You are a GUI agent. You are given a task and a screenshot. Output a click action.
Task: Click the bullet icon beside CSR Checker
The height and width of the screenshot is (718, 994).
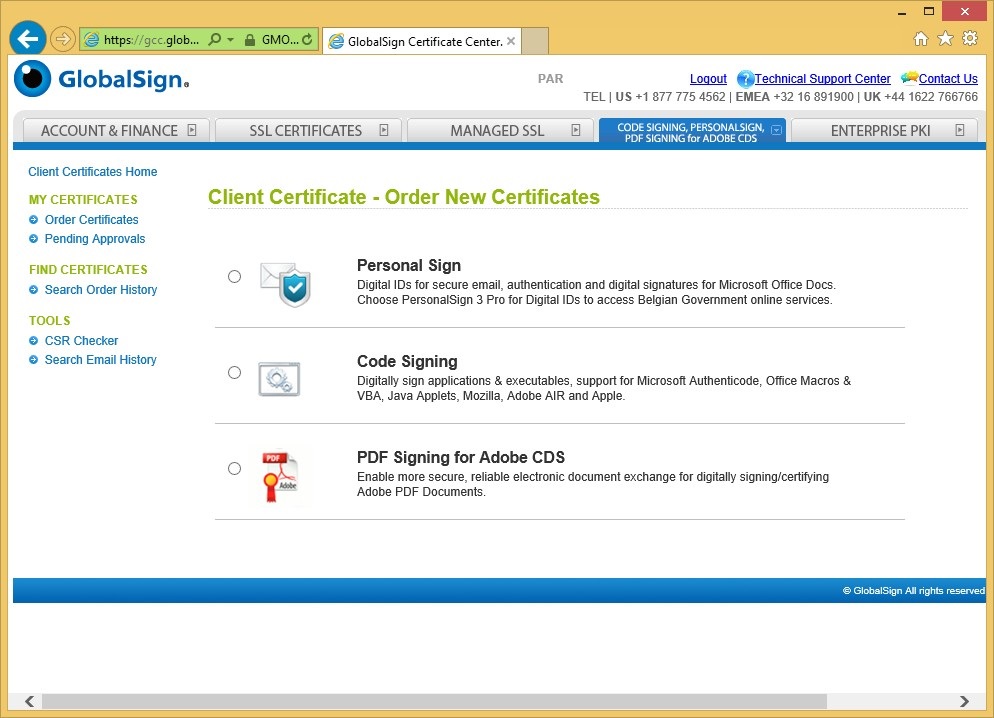(34, 341)
